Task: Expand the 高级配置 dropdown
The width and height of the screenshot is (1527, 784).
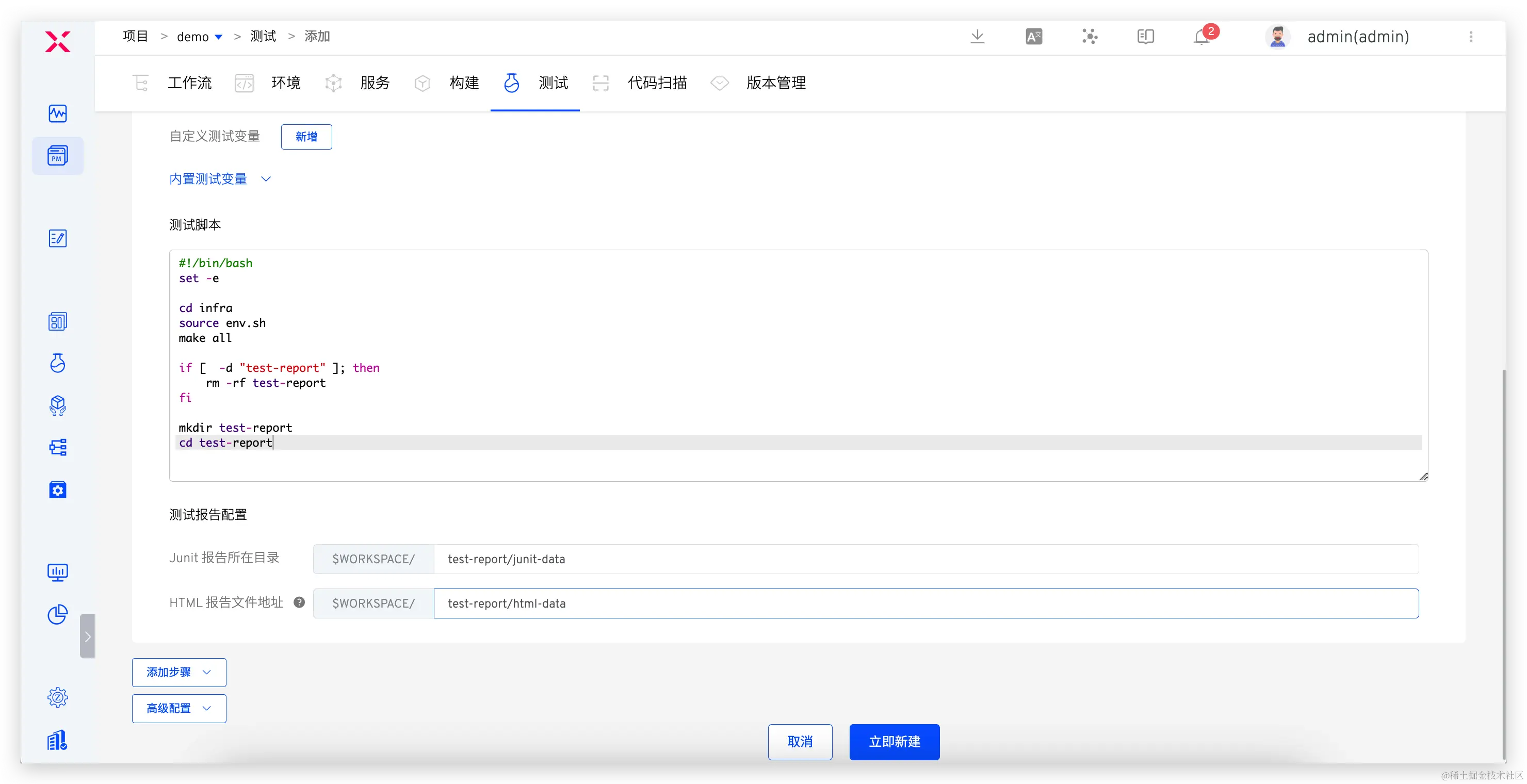Action: pos(179,708)
